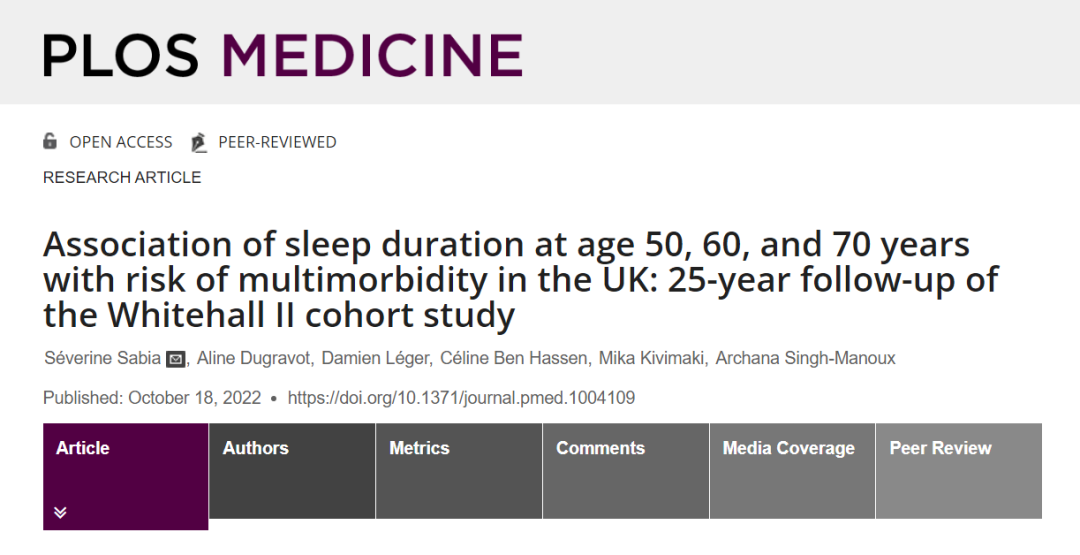Viewport: 1080px width, 555px height.
Task: Switch to the Authors tab
Action: [x=292, y=471]
